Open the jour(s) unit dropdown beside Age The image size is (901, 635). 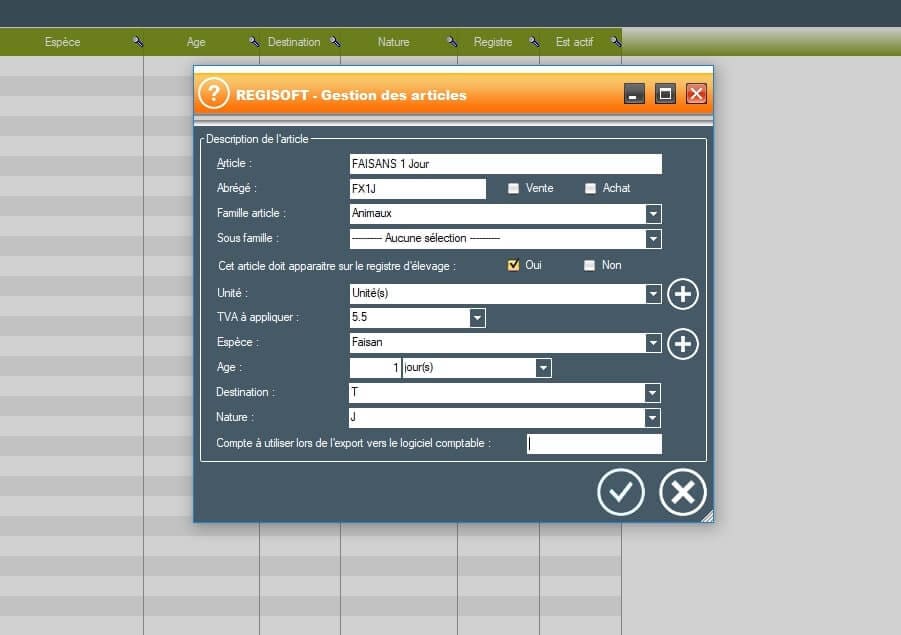541,368
